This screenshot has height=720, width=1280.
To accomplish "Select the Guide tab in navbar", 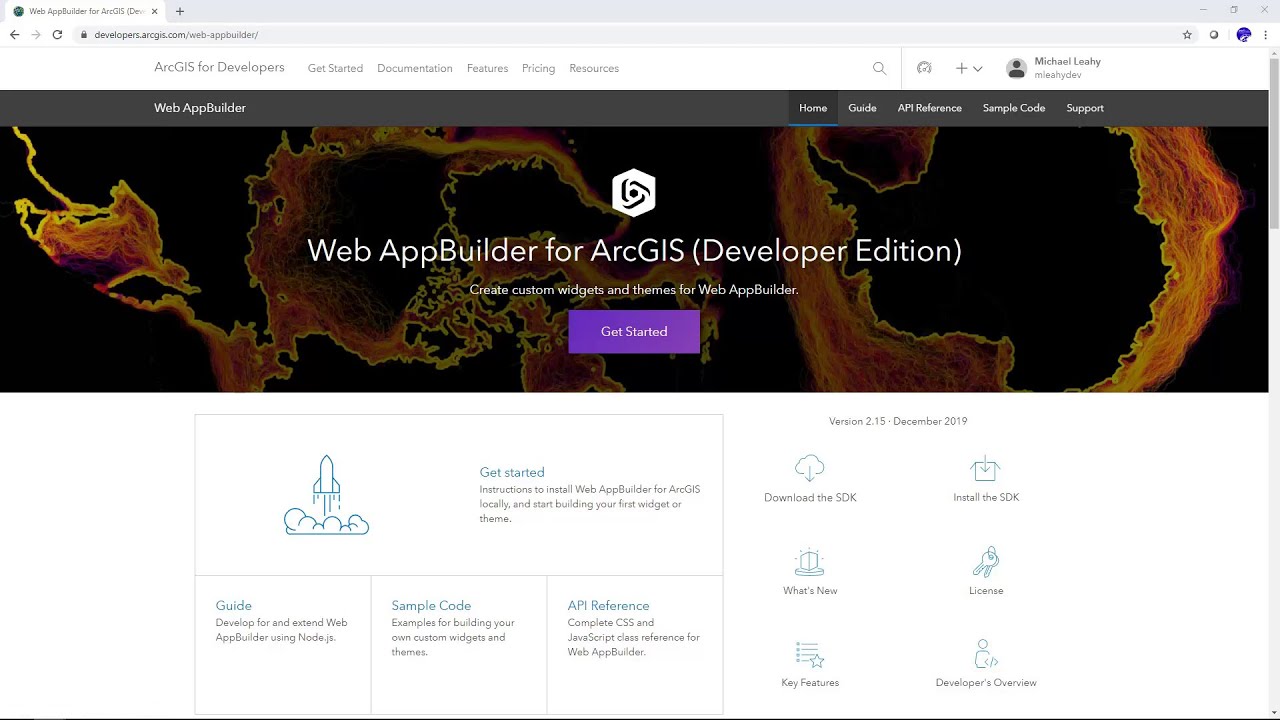I will [862, 108].
